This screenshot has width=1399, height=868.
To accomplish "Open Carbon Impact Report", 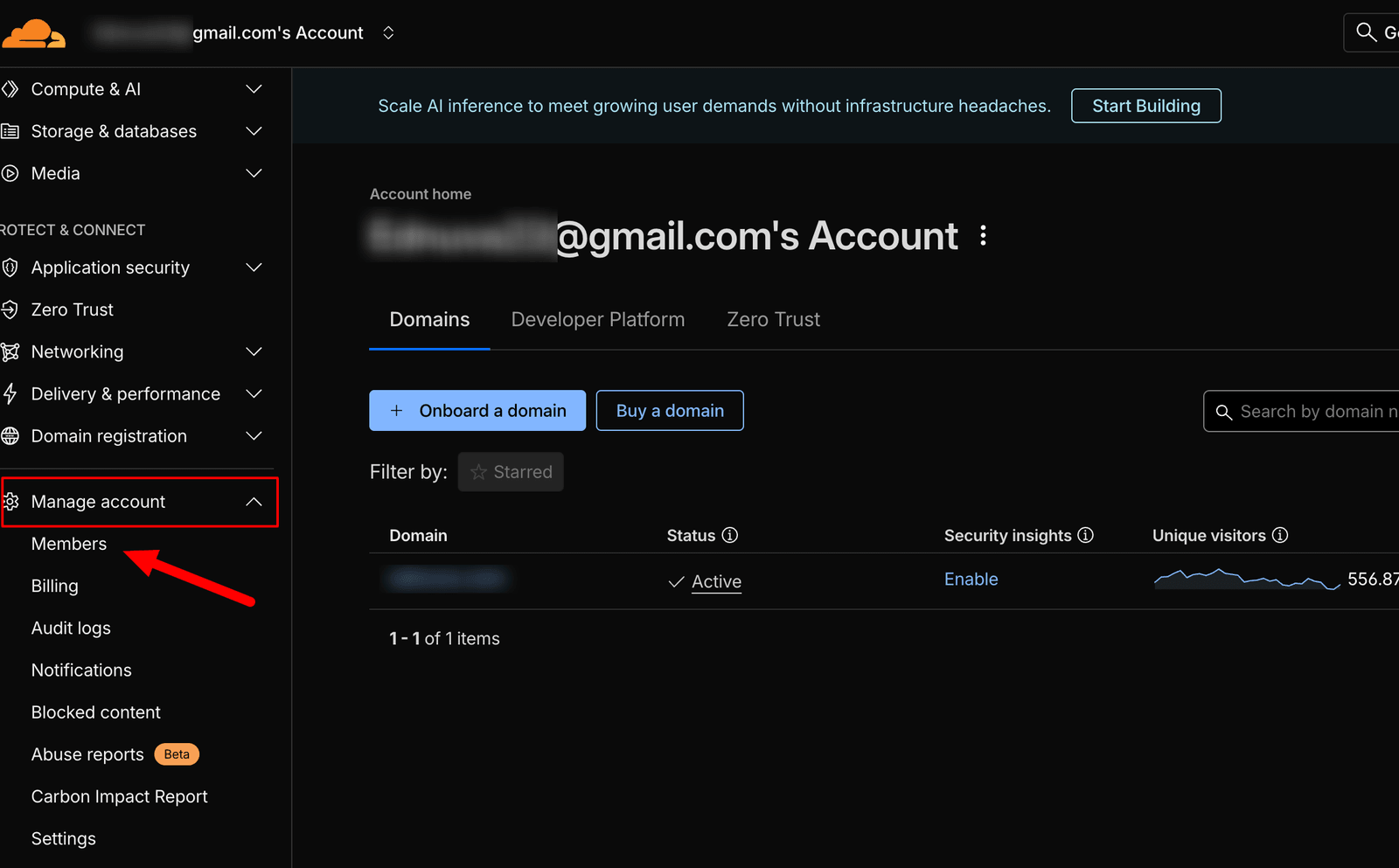I will (x=120, y=796).
